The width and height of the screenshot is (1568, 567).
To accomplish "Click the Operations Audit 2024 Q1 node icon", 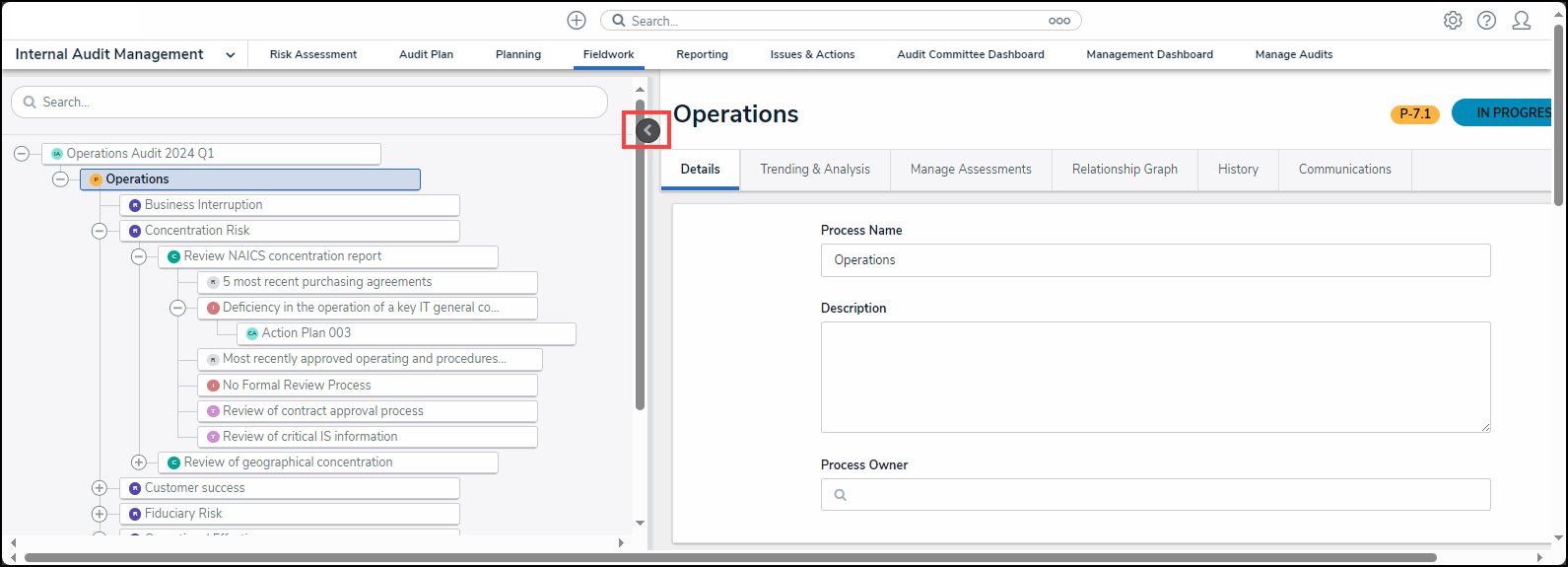I will [x=57, y=154].
